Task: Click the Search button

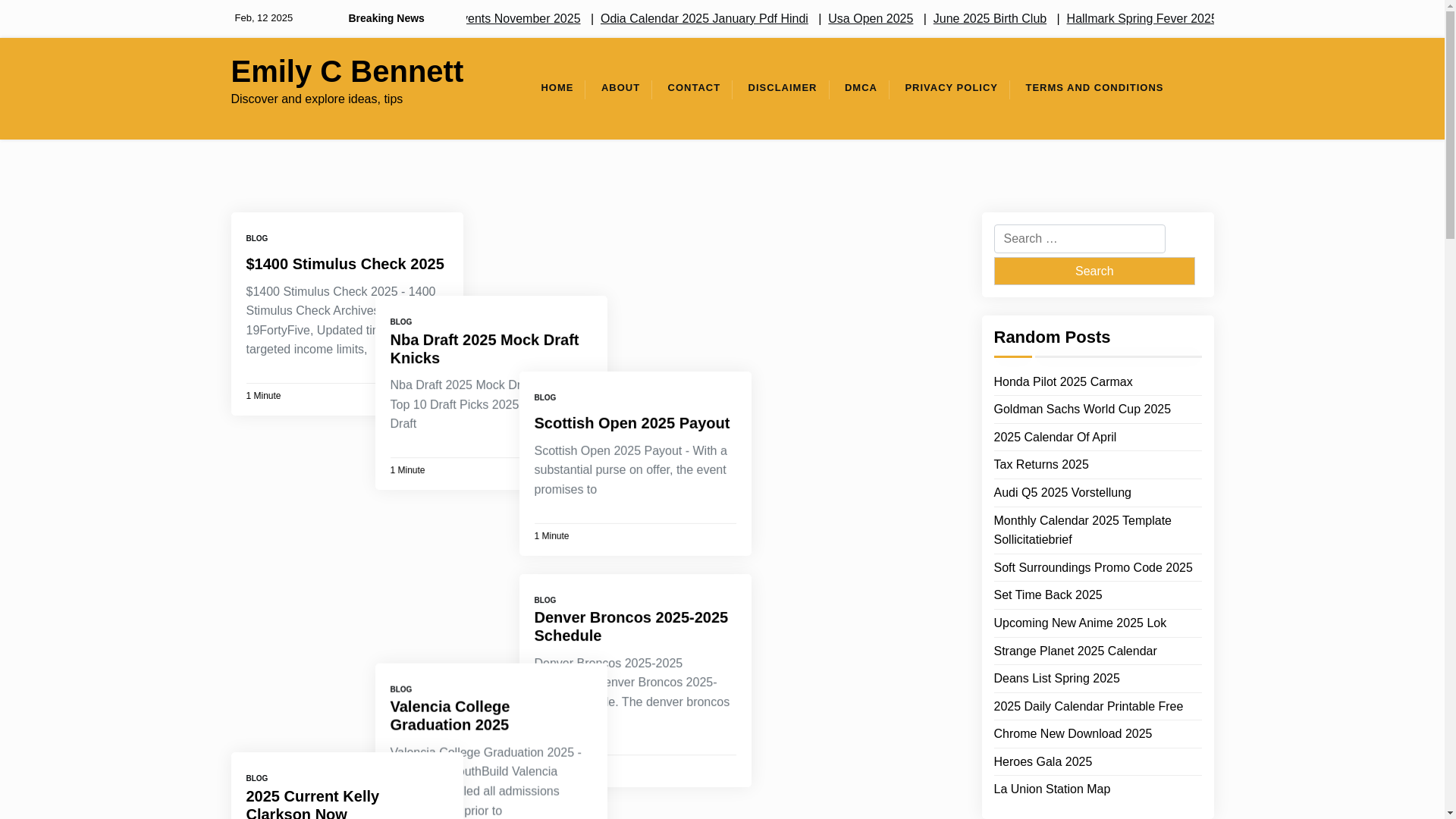Action: [1094, 271]
